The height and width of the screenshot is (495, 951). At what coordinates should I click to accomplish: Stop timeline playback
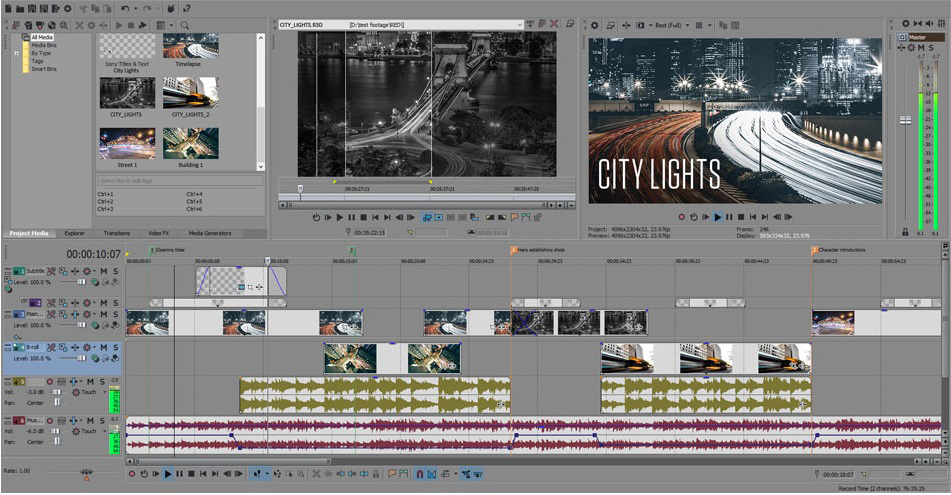tap(191, 474)
